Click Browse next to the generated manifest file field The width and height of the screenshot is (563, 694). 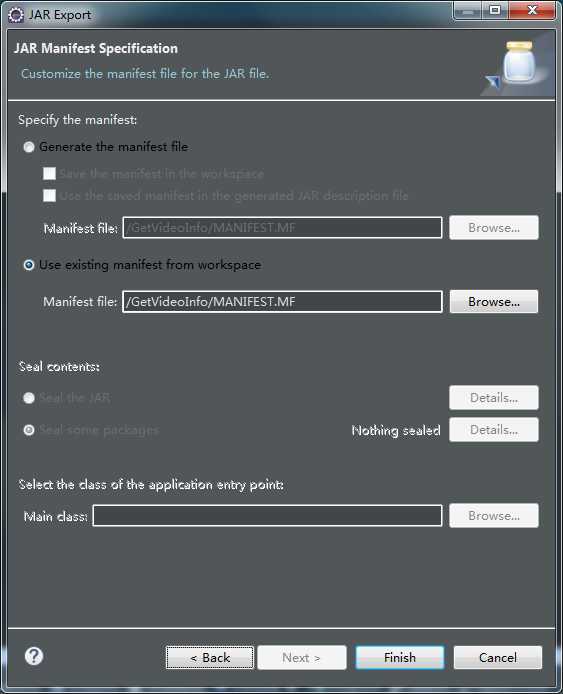(494, 227)
